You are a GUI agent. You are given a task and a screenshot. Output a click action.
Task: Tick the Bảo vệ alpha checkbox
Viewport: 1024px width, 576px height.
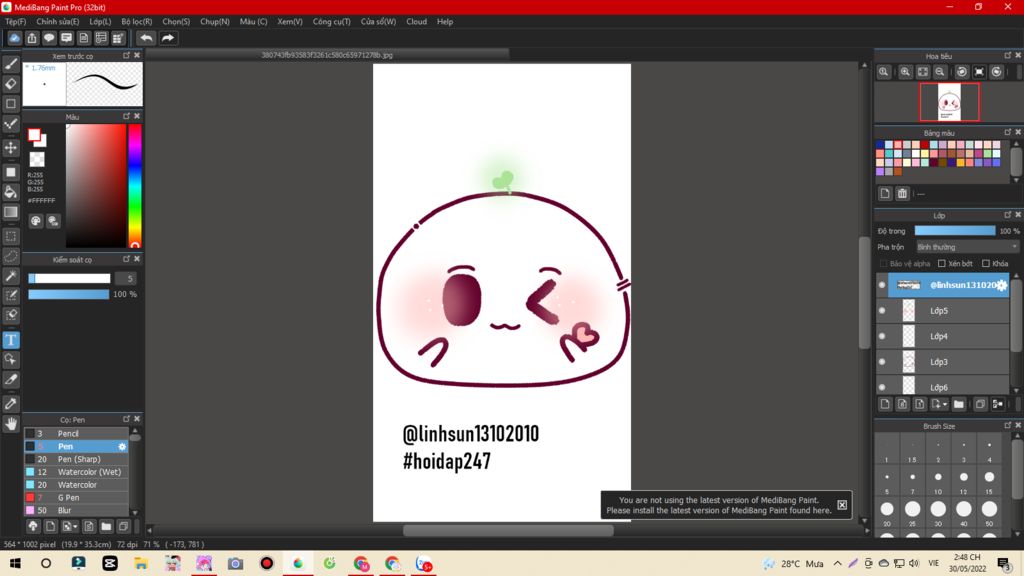click(884, 263)
